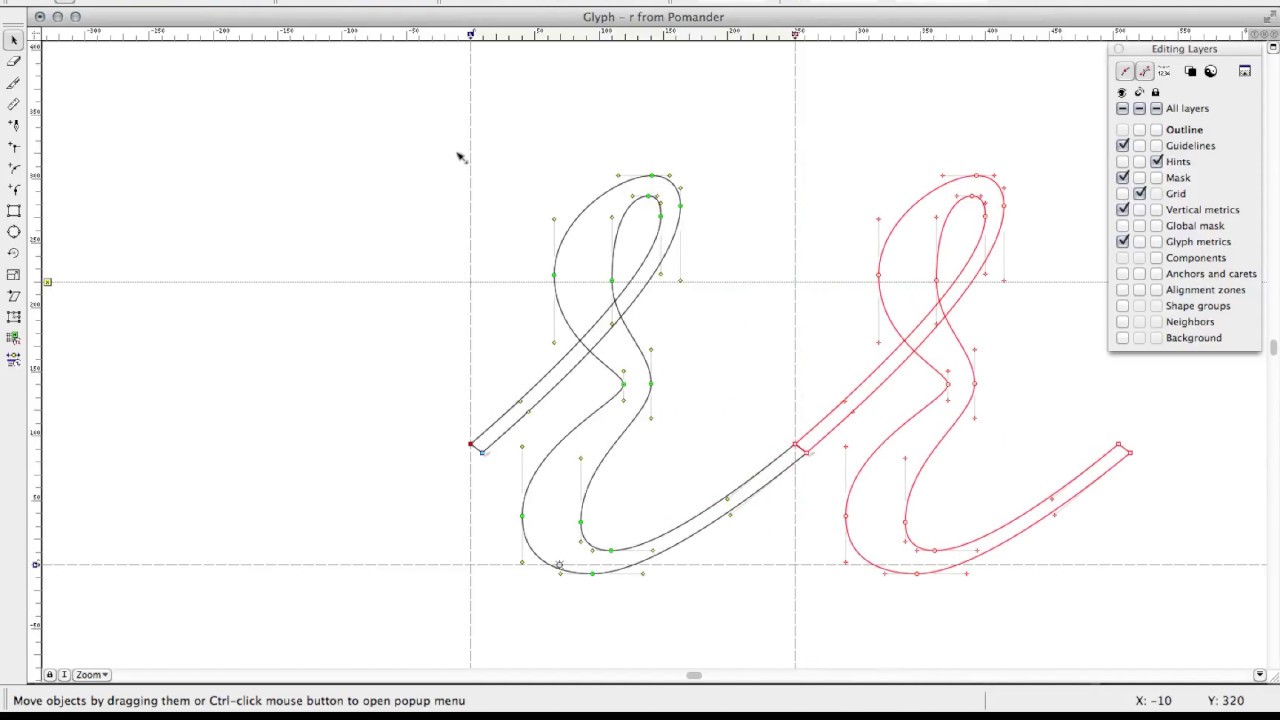This screenshot has width=1280, height=720.
Task: Activate the Rotate tool
Action: click(x=14, y=253)
